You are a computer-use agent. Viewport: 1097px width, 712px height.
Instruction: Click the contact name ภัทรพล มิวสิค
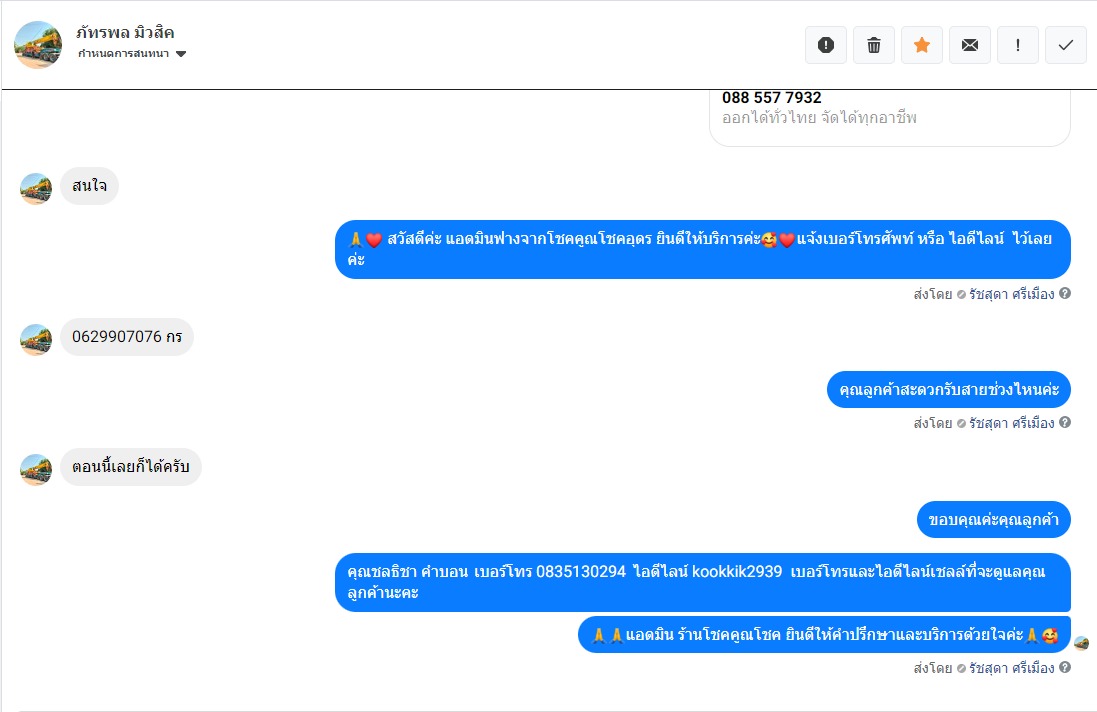[125, 32]
